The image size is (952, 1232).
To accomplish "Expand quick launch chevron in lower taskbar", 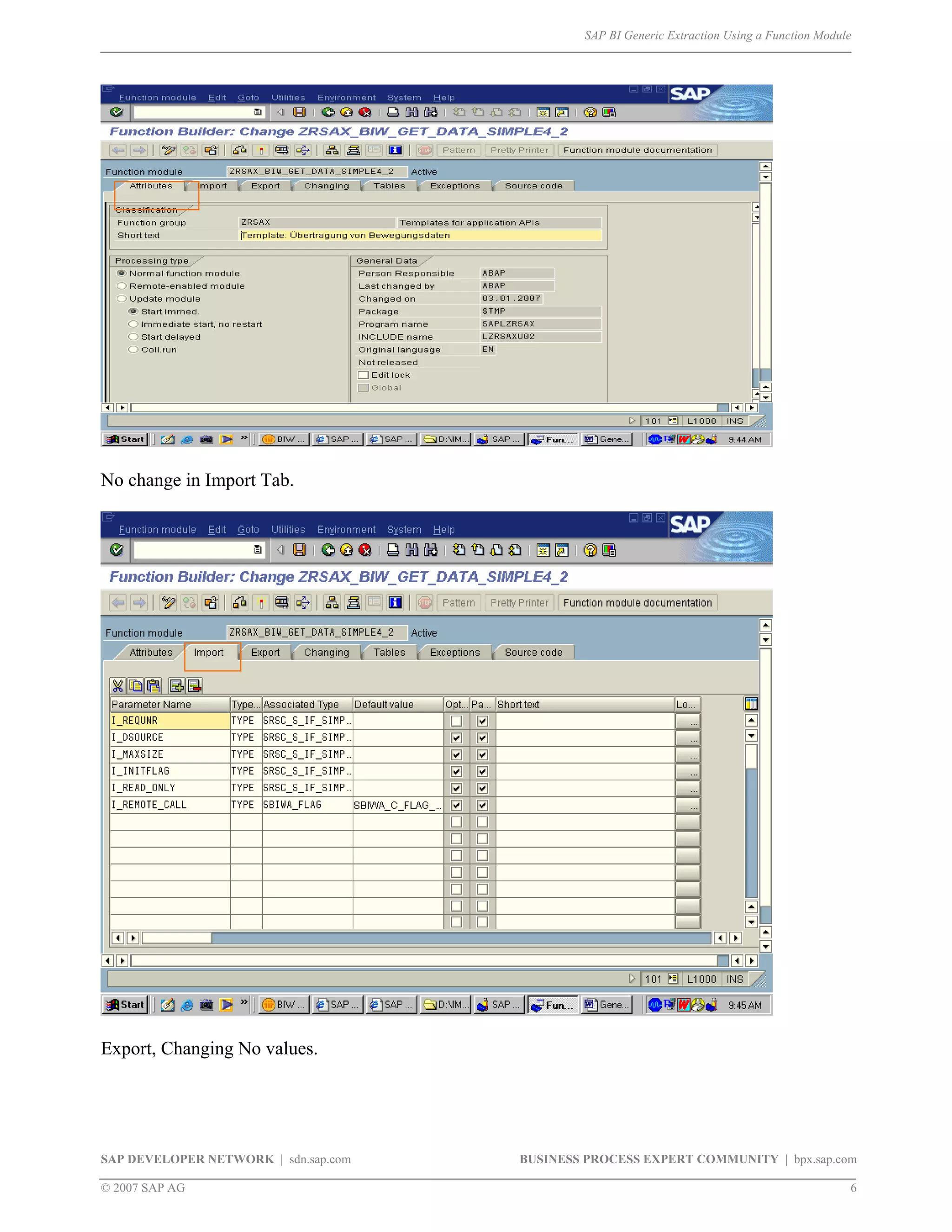I will (x=244, y=1003).
